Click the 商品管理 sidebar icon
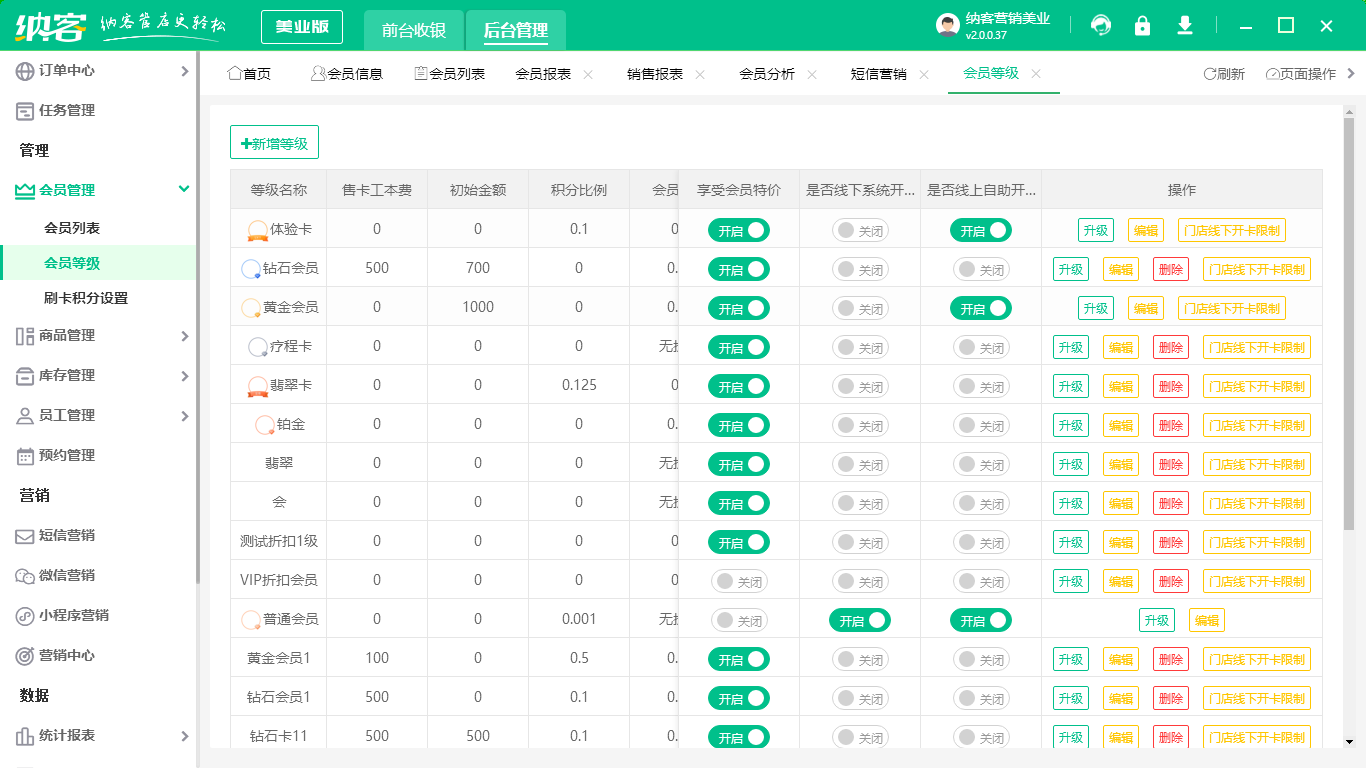The width and height of the screenshot is (1366, 768). [25, 336]
